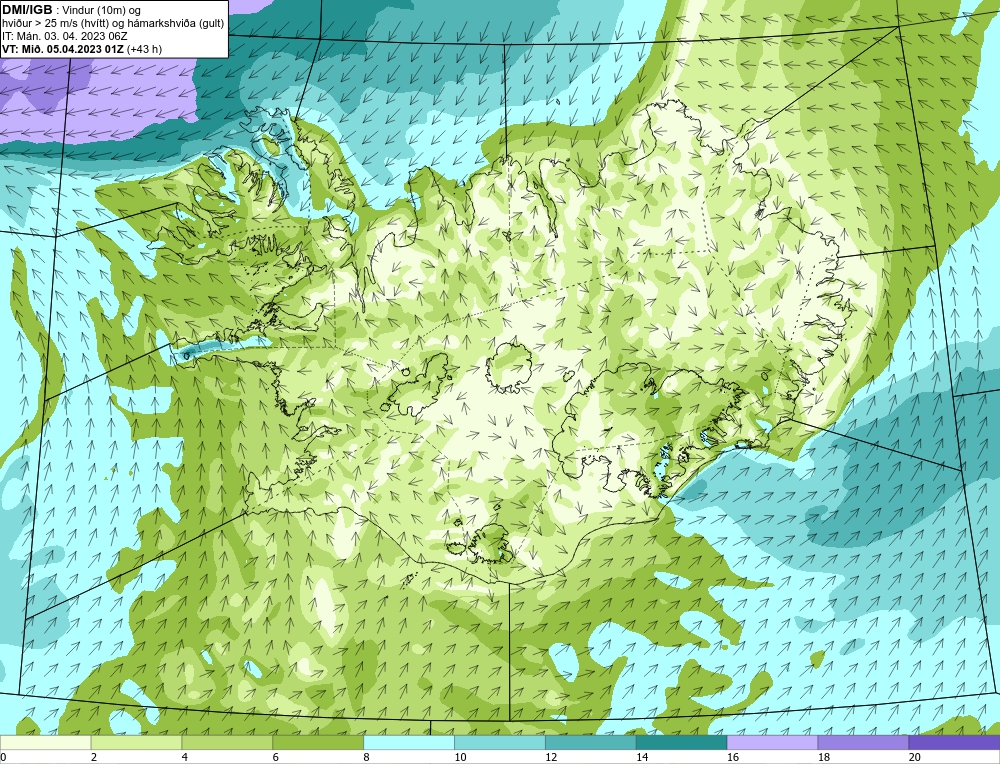Click the 0–2 m/s pale yellow legend swatch

point(45,742)
